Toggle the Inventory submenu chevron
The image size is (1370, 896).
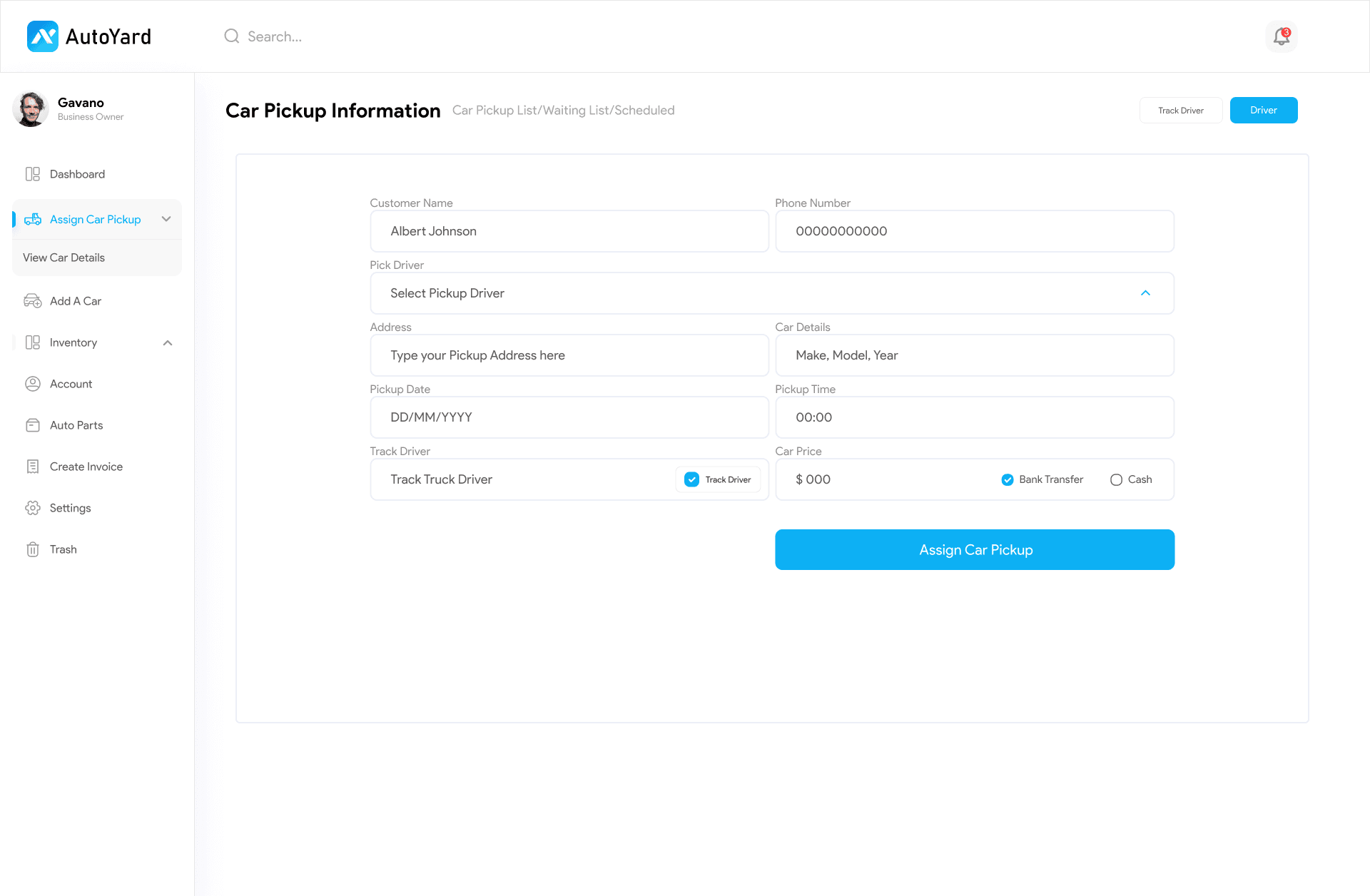[x=168, y=342]
